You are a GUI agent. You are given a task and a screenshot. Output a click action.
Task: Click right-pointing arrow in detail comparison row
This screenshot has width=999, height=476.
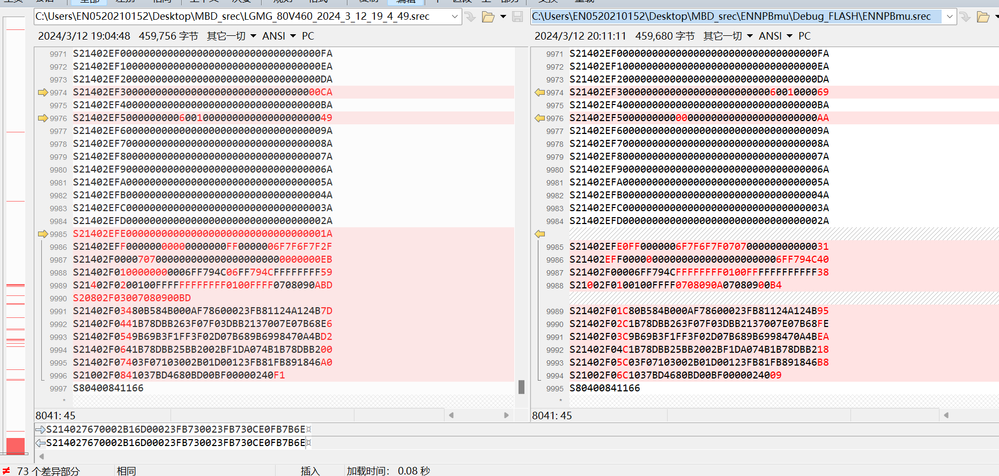pyautogui.click(x=40, y=429)
